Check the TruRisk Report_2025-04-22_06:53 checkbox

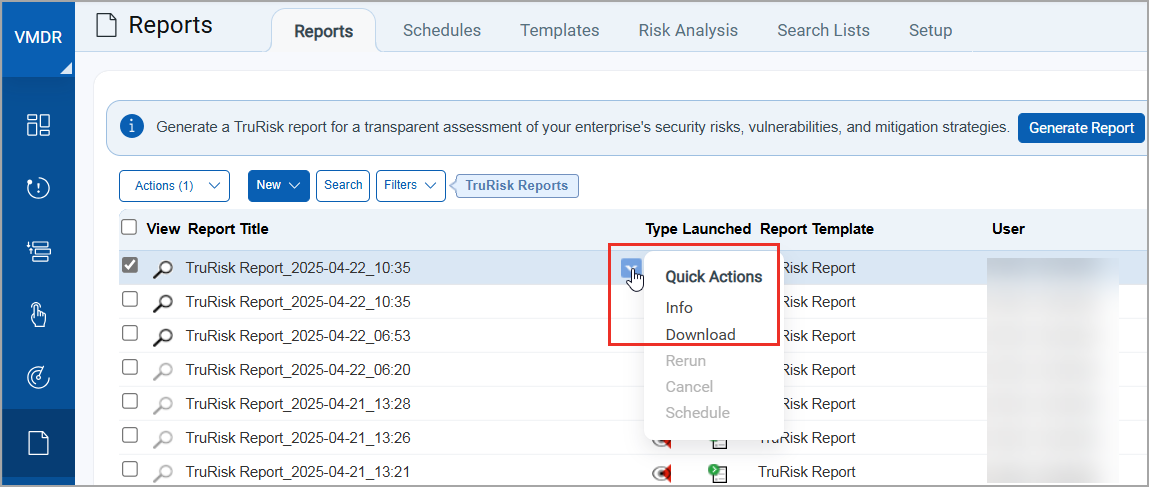[x=129, y=333]
